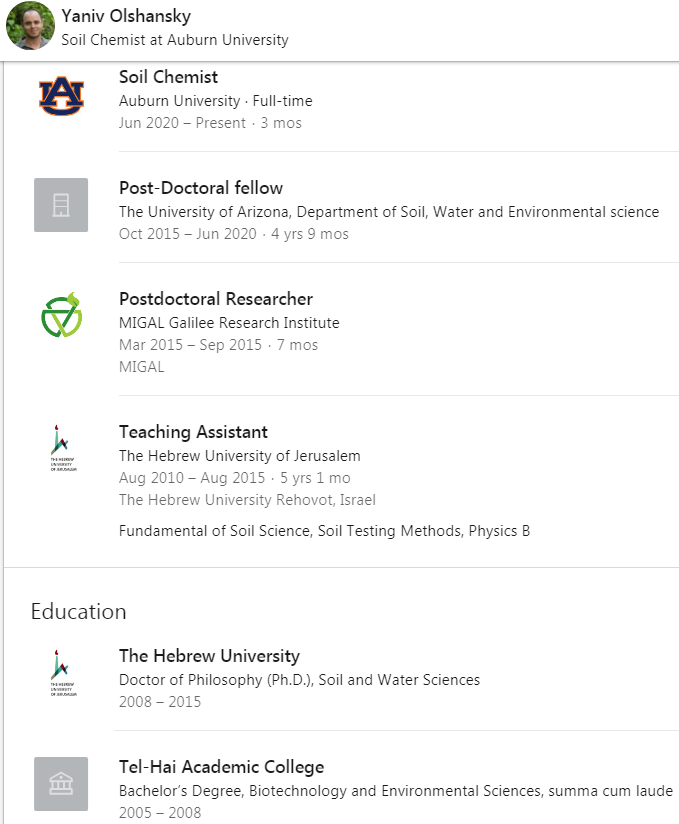Image resolution: width=679 pixels, height=824 pixels.
Task: Click the Hebrew University logo beside Teaching Assistant
Action: coord(61,449)
